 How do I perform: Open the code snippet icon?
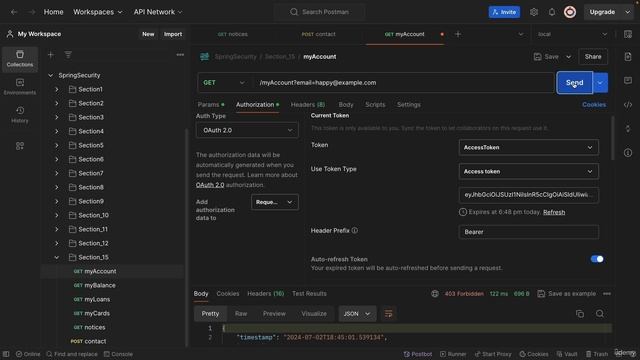point(628,105)
